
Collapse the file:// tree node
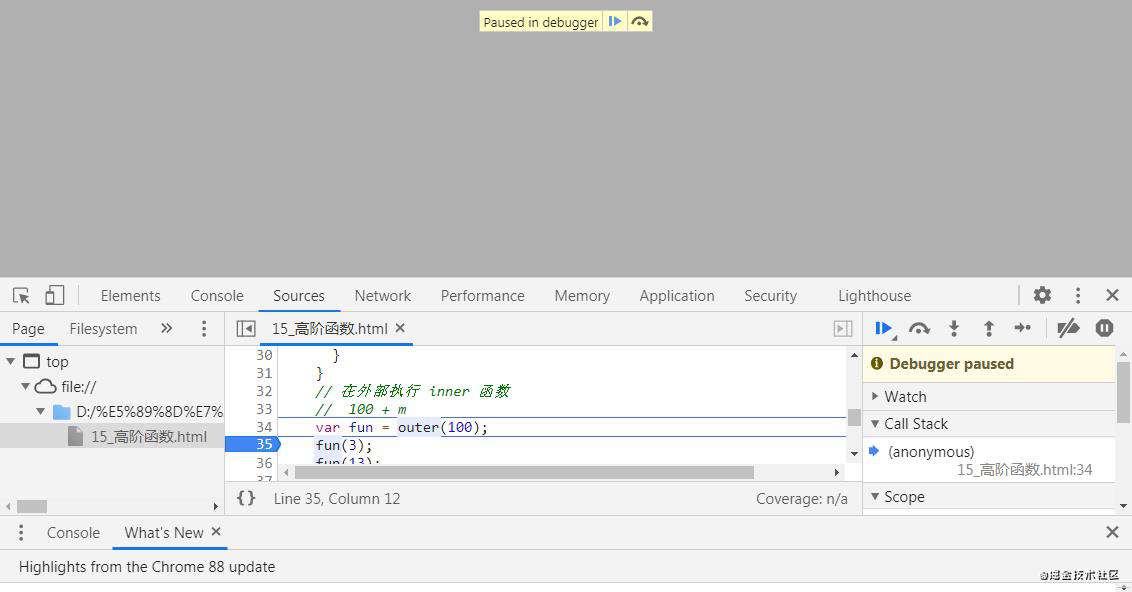(25, 386)
